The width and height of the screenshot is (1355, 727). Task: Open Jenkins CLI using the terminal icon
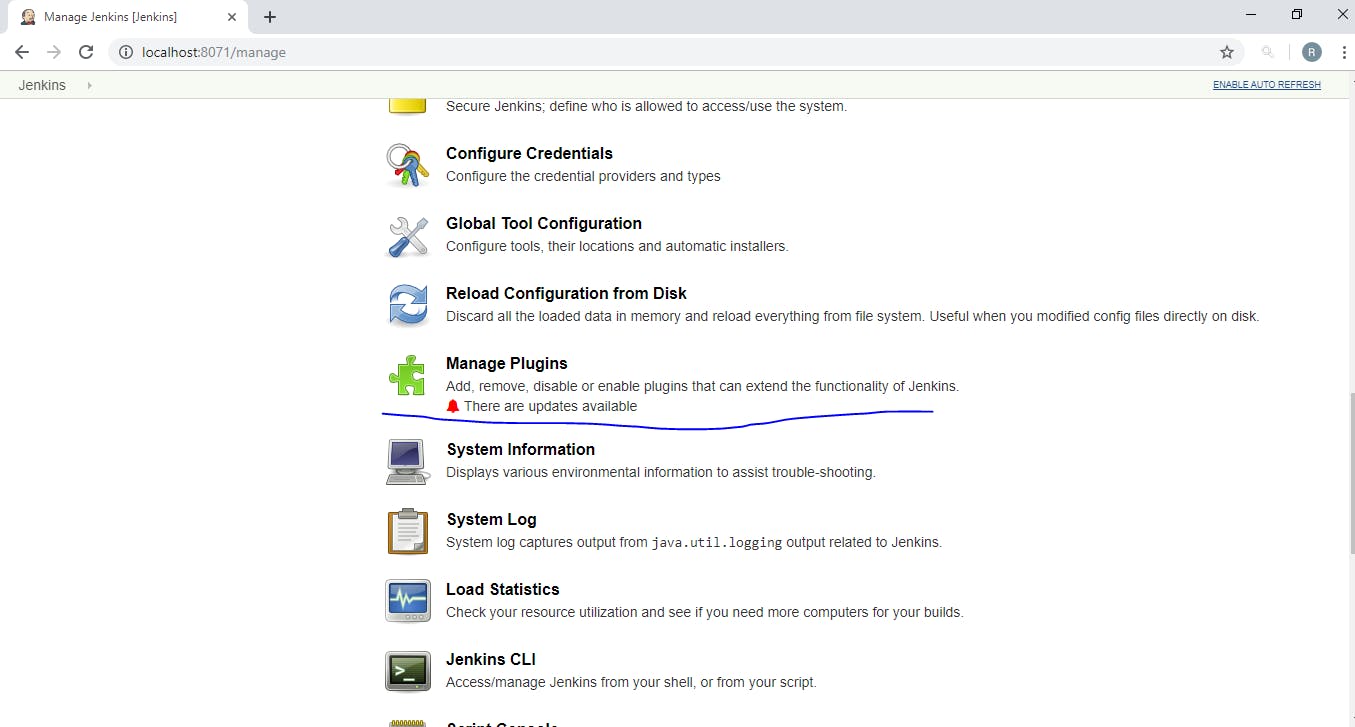point(407,671)
